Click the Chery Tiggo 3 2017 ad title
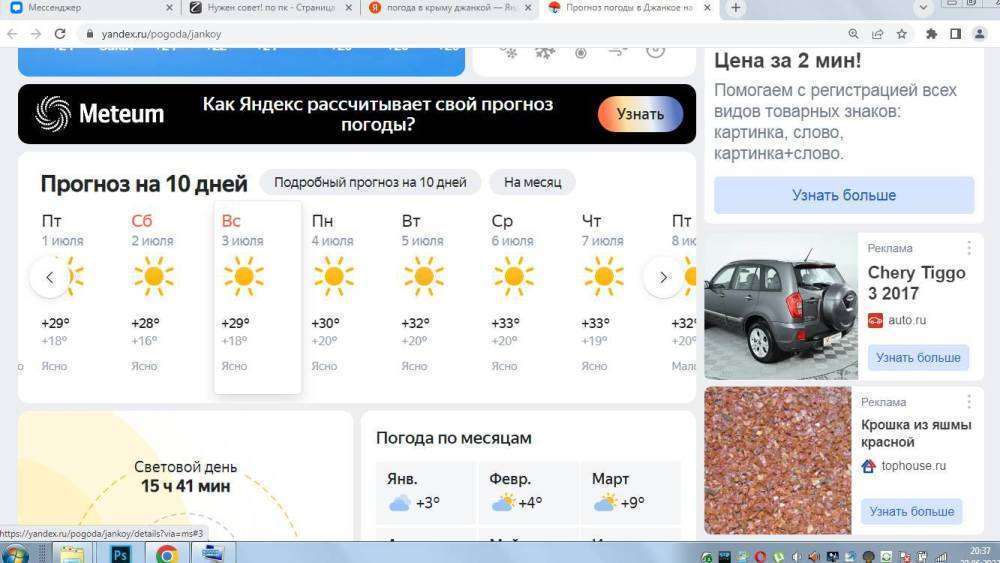Image resolution: width=1000 pixels, height=563 pixels. 916,283
